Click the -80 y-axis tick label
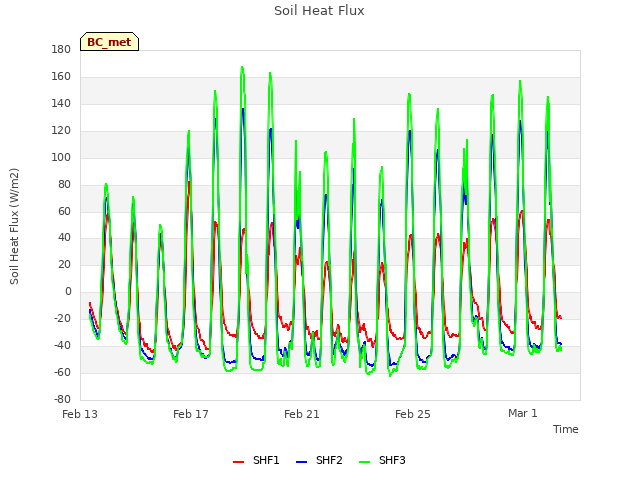This screenshot has width=640, height=480. (x=62, y=399)
